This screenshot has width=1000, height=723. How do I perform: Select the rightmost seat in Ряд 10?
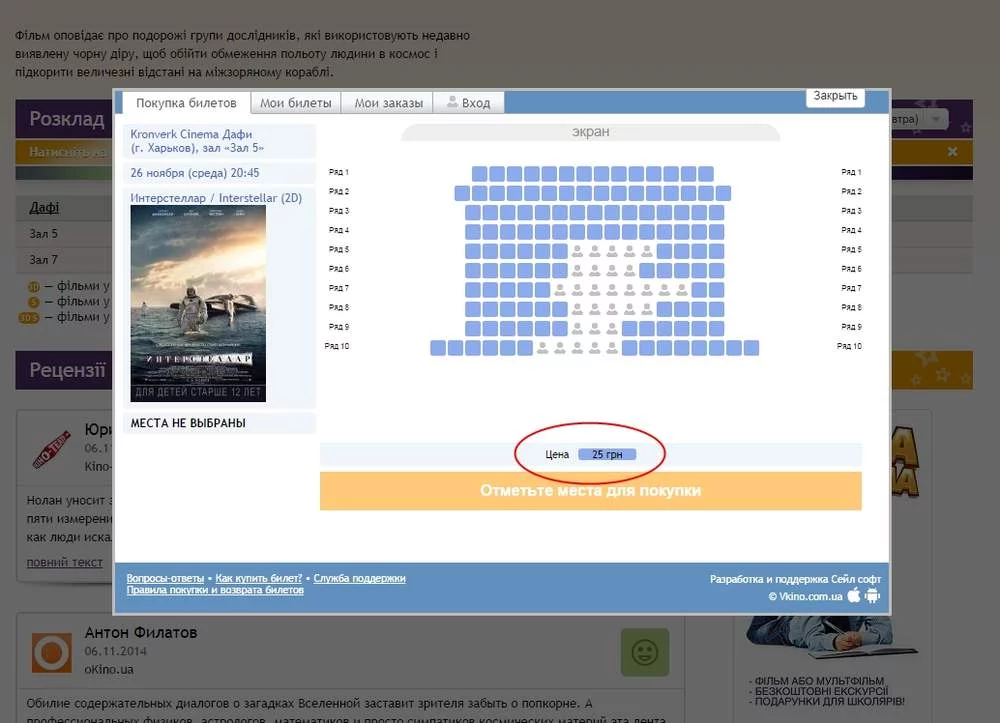tap(751, 347)
